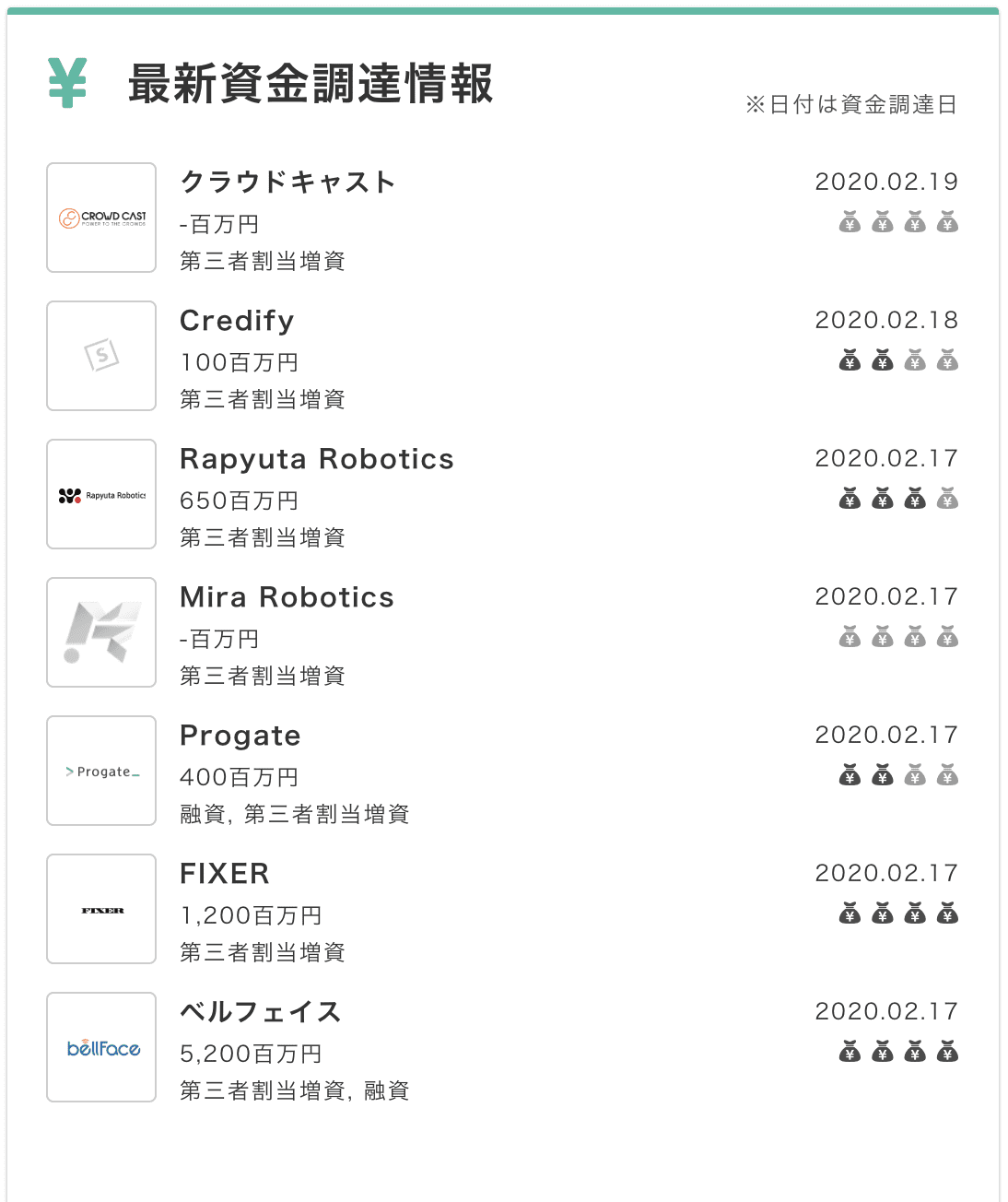Open the FIXER logo thumbnail
This screenshot has width=1008, height=1202.
point(101,909)
